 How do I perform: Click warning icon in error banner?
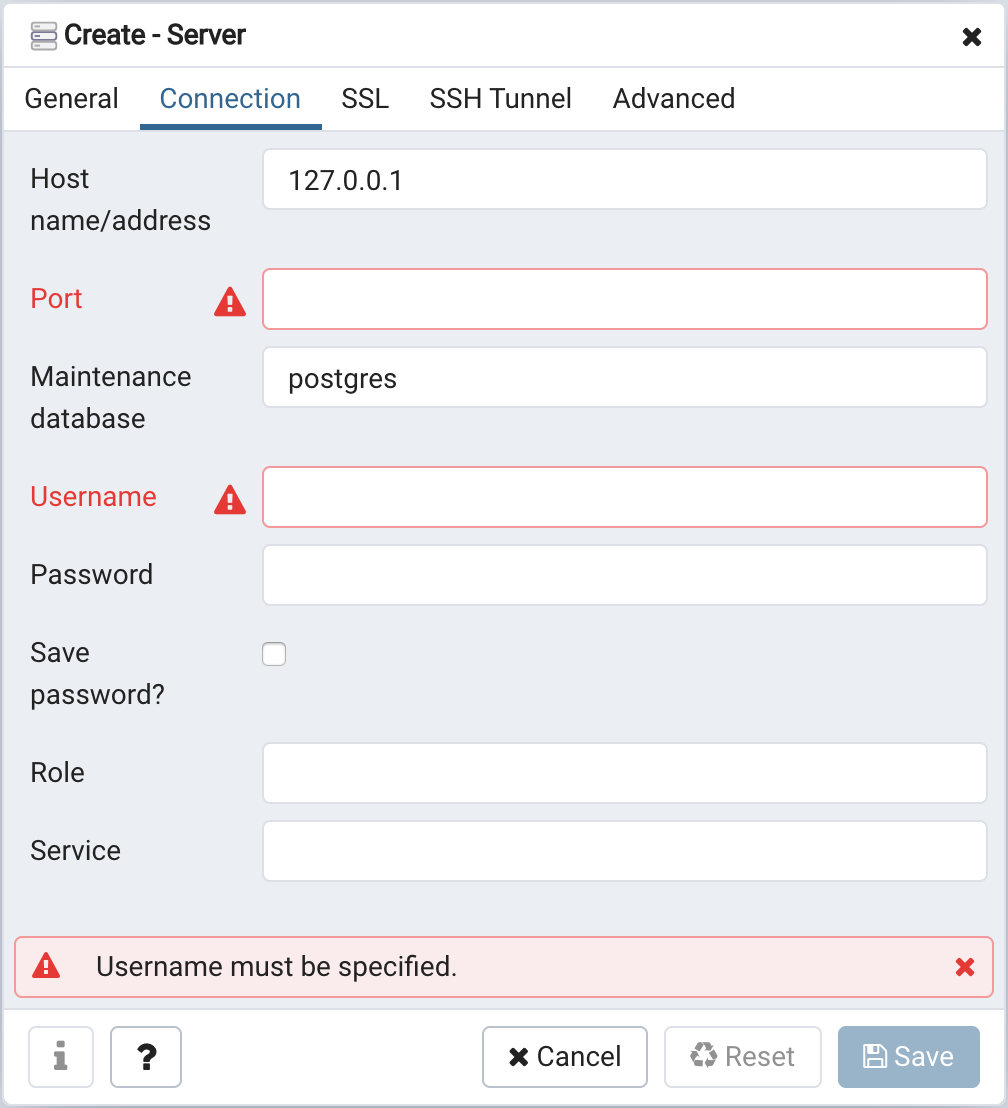click(x=46, y=966)
